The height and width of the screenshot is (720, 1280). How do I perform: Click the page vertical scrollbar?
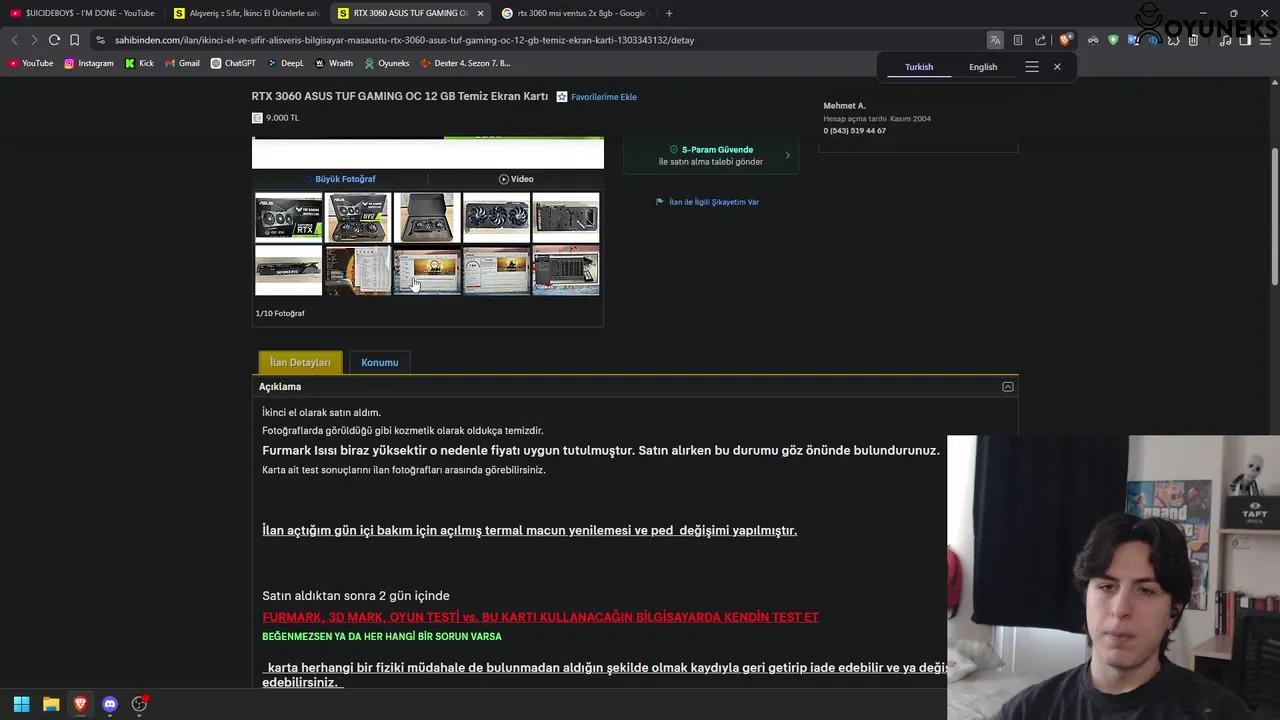(x=1274, y=215)
